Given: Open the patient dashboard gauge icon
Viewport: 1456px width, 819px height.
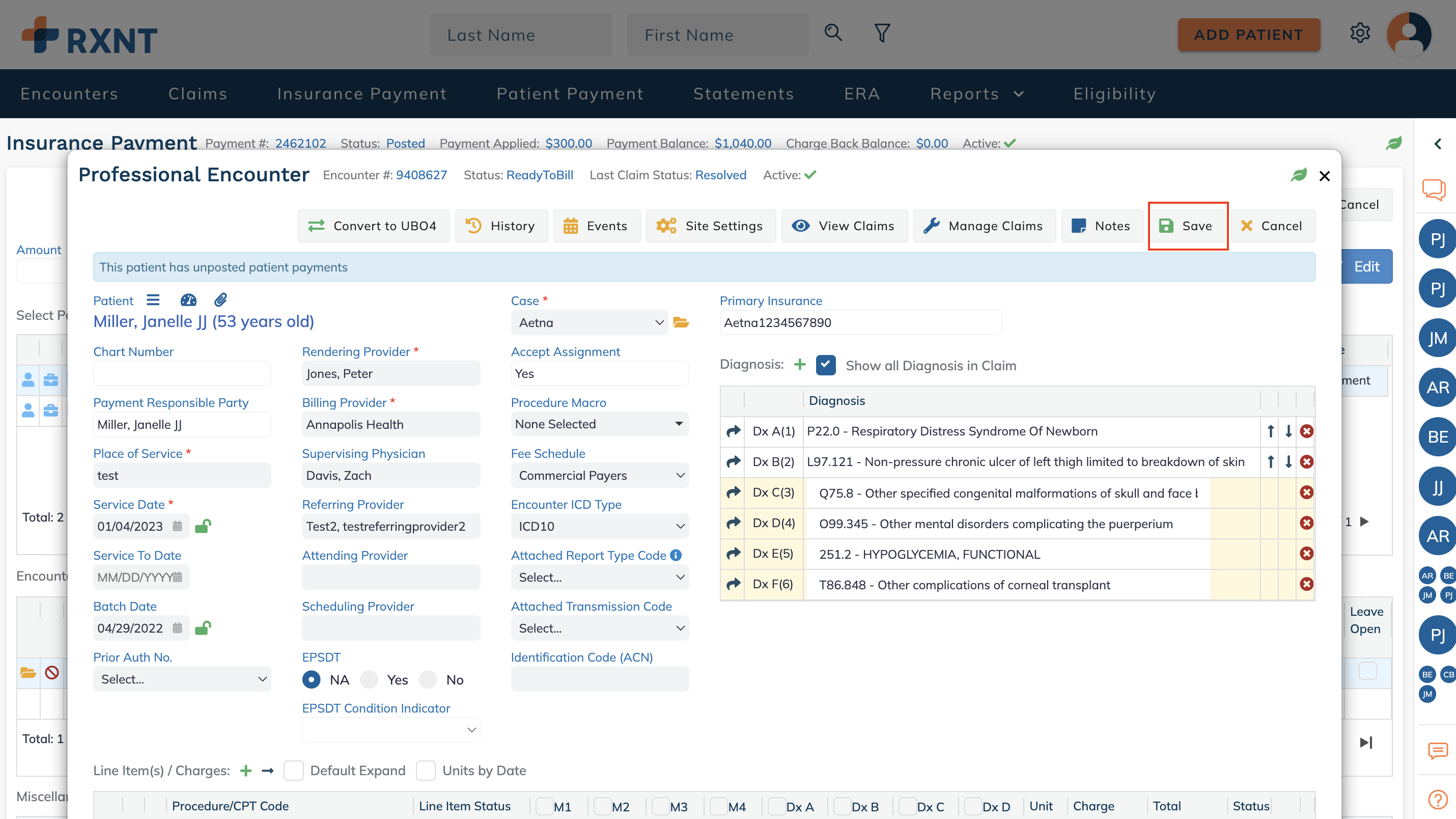Looking at the screenshot, I should tap(188, 300).
